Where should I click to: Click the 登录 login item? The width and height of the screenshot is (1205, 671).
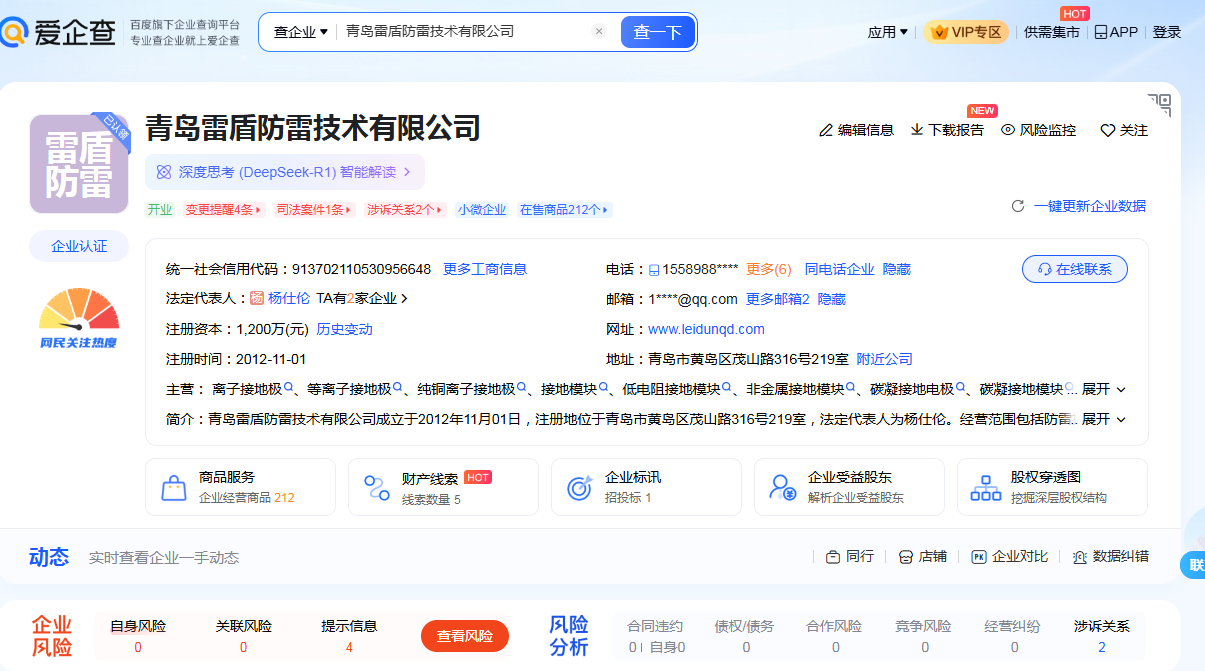point(1167,32)
